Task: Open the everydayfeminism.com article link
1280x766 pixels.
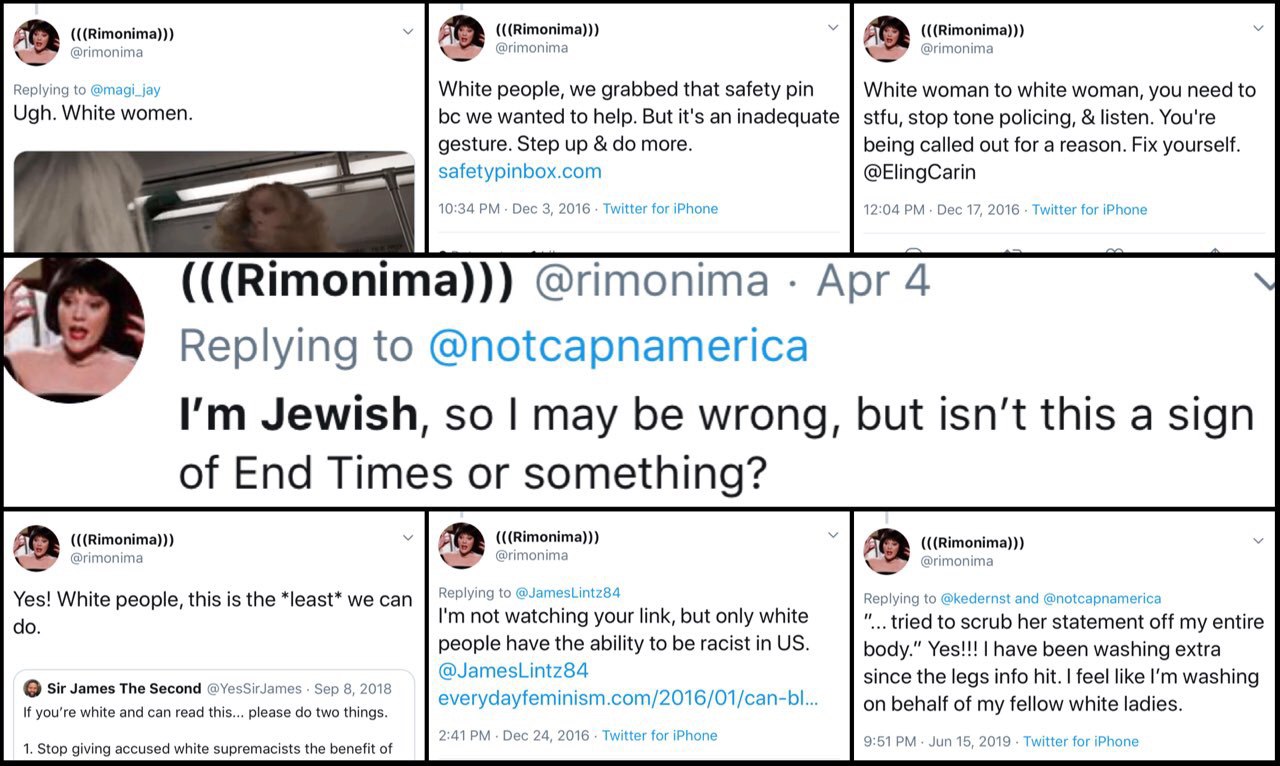Action: 628,698
